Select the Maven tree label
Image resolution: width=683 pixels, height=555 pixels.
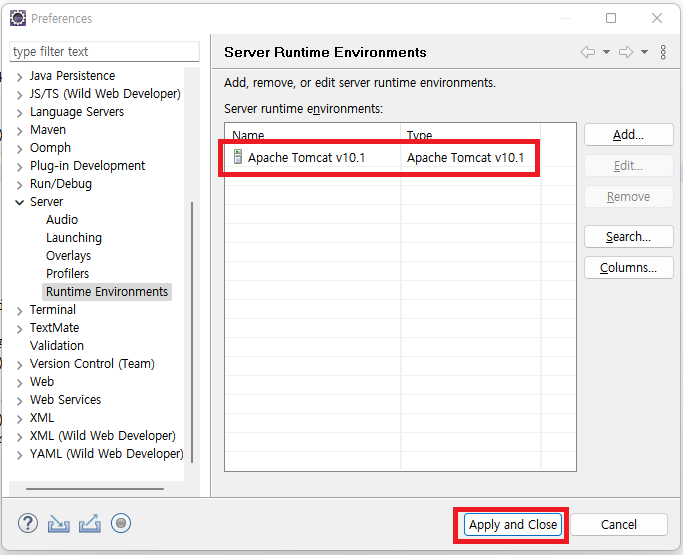tap(48, 130)
